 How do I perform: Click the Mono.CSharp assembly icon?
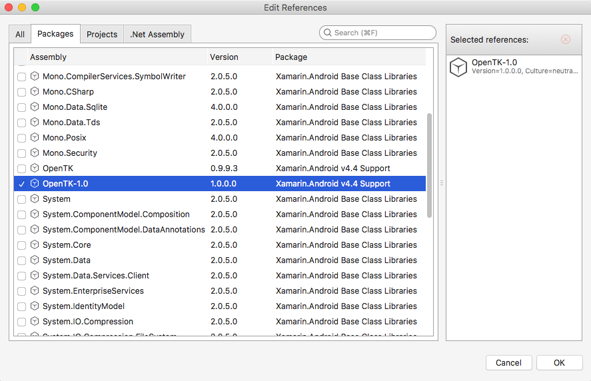click(x=35, y=92)
